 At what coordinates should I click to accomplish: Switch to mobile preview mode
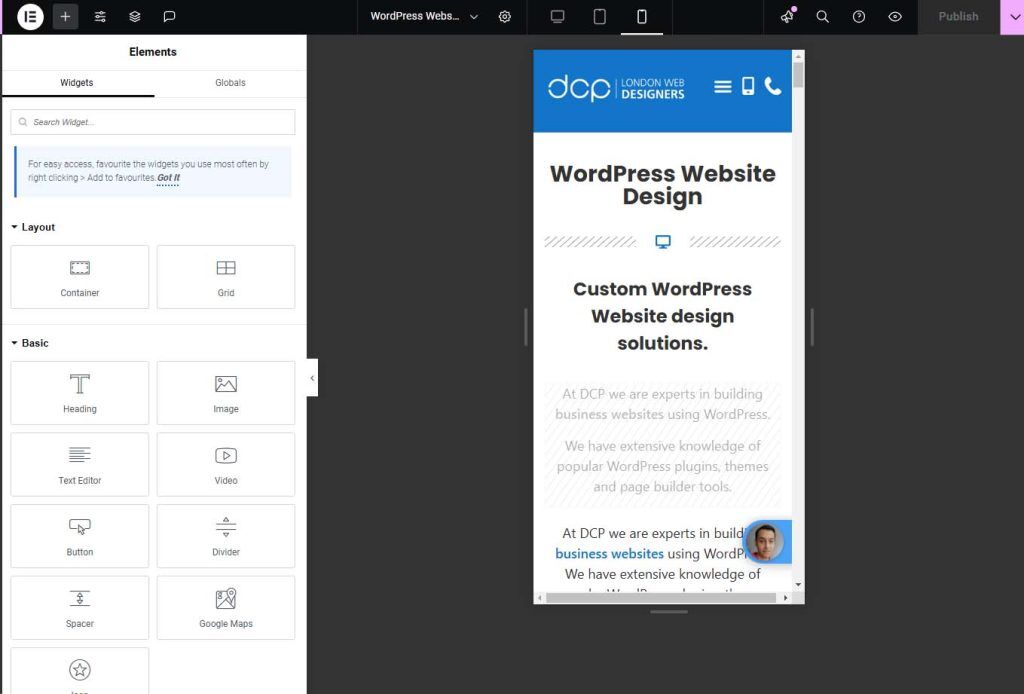coord(642,16)
